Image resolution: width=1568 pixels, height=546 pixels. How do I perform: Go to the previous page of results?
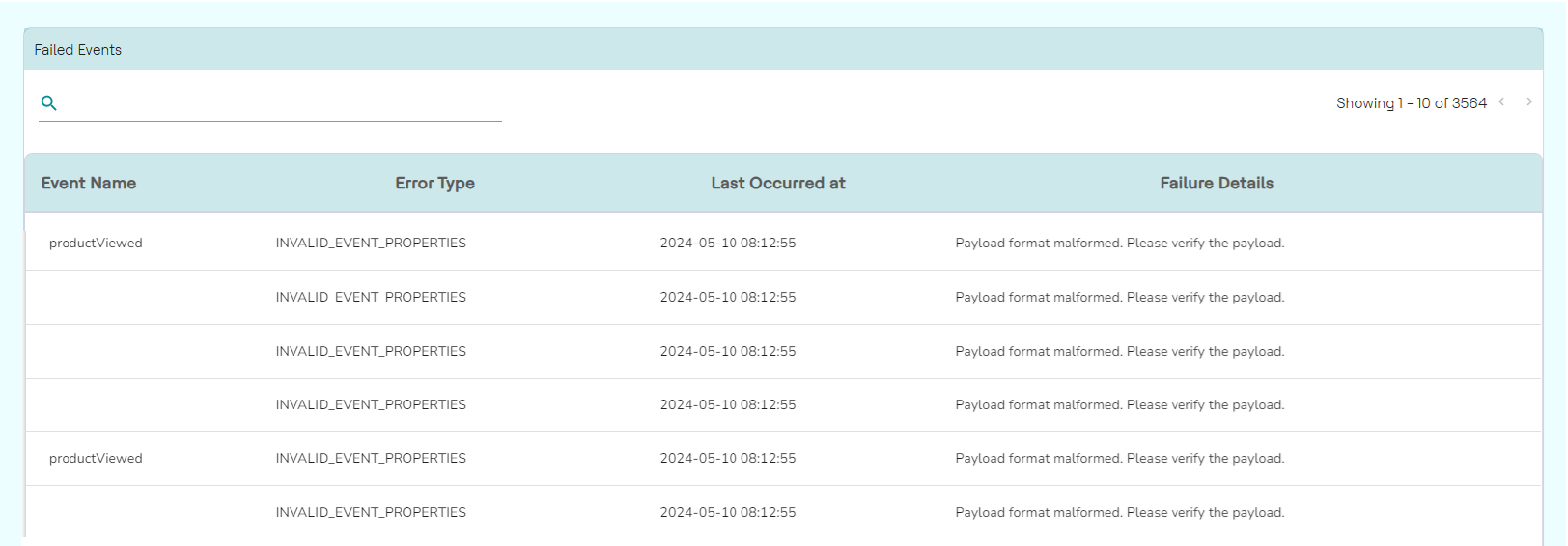pos(1501,101)
